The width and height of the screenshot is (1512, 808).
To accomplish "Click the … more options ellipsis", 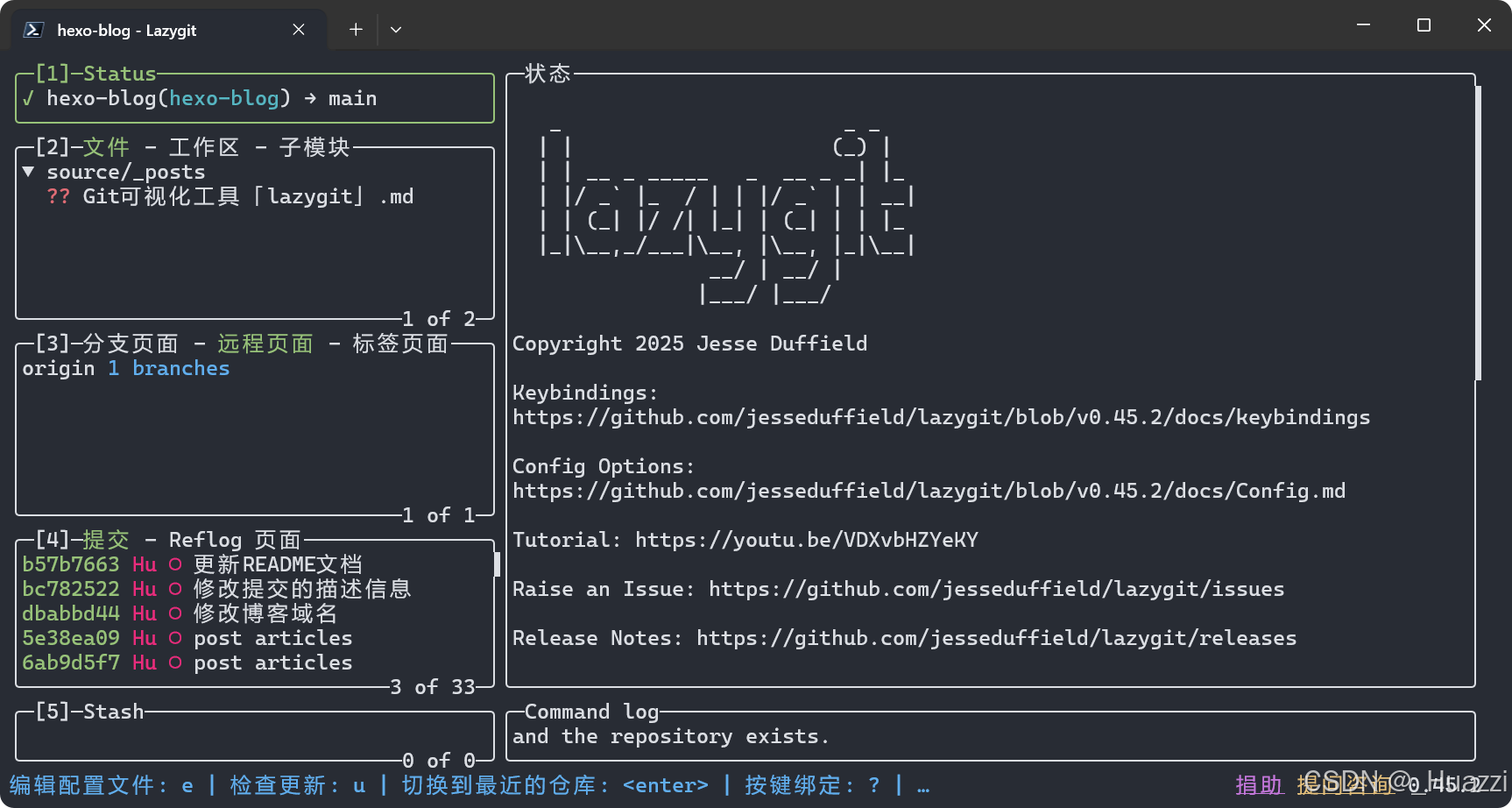I will (x=923, y=786).
